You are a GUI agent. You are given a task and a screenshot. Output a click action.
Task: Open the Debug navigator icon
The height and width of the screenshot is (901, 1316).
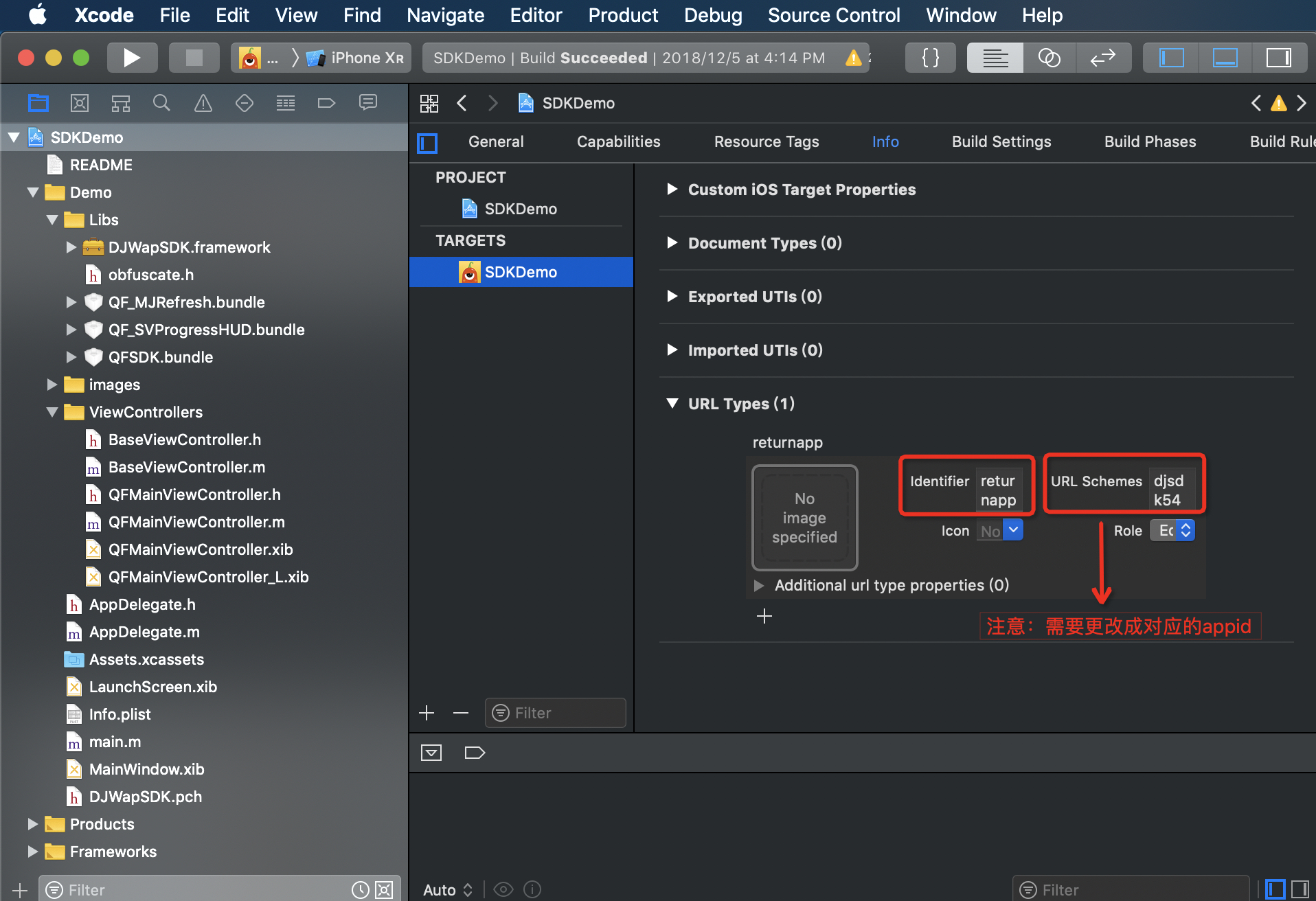pyautogui.click(x=286, y=103)
